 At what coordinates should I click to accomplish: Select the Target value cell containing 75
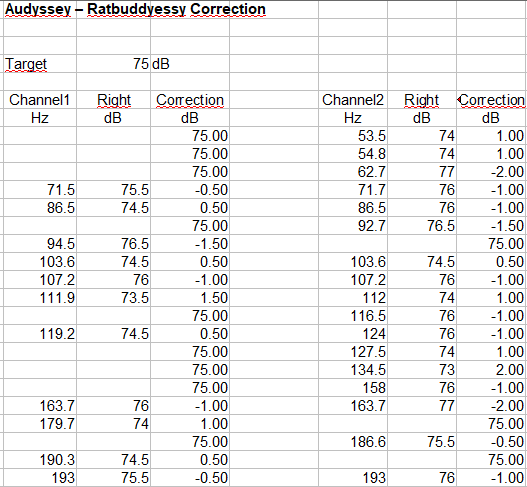tap(114, 64)
